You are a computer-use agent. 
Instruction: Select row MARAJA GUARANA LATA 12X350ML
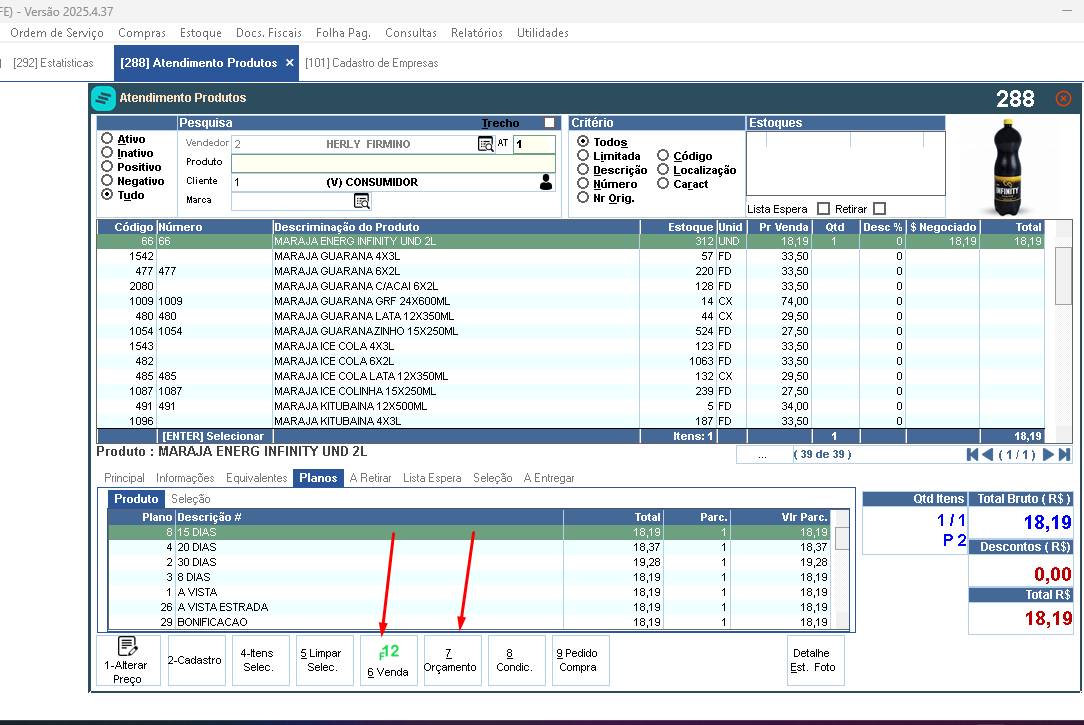pyautogui.click(x=570, y=316)
